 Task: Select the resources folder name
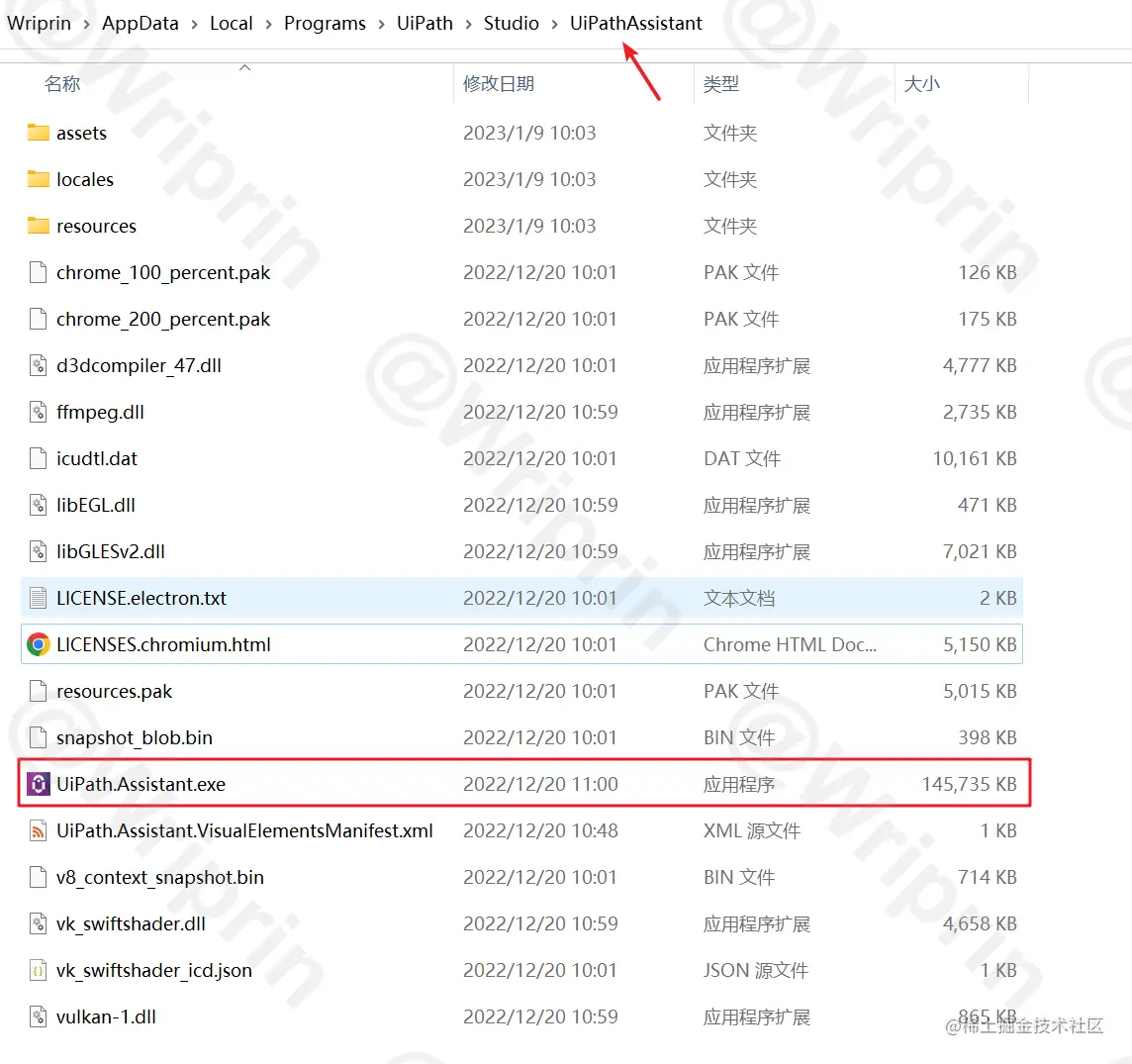pyautogui.click(x=96, y=226)
